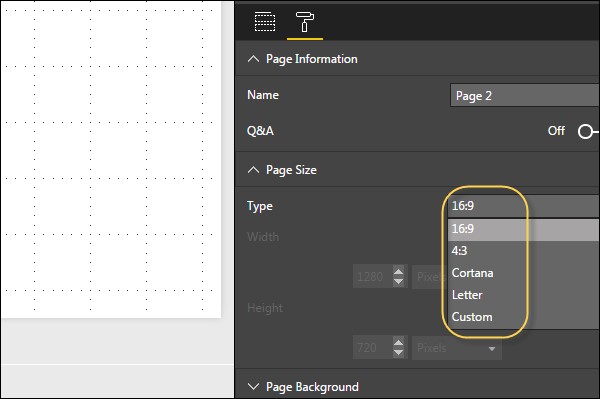Collapse the Page Information section
Viewport: 600px width, 399px height.
(x=253, y=59)
